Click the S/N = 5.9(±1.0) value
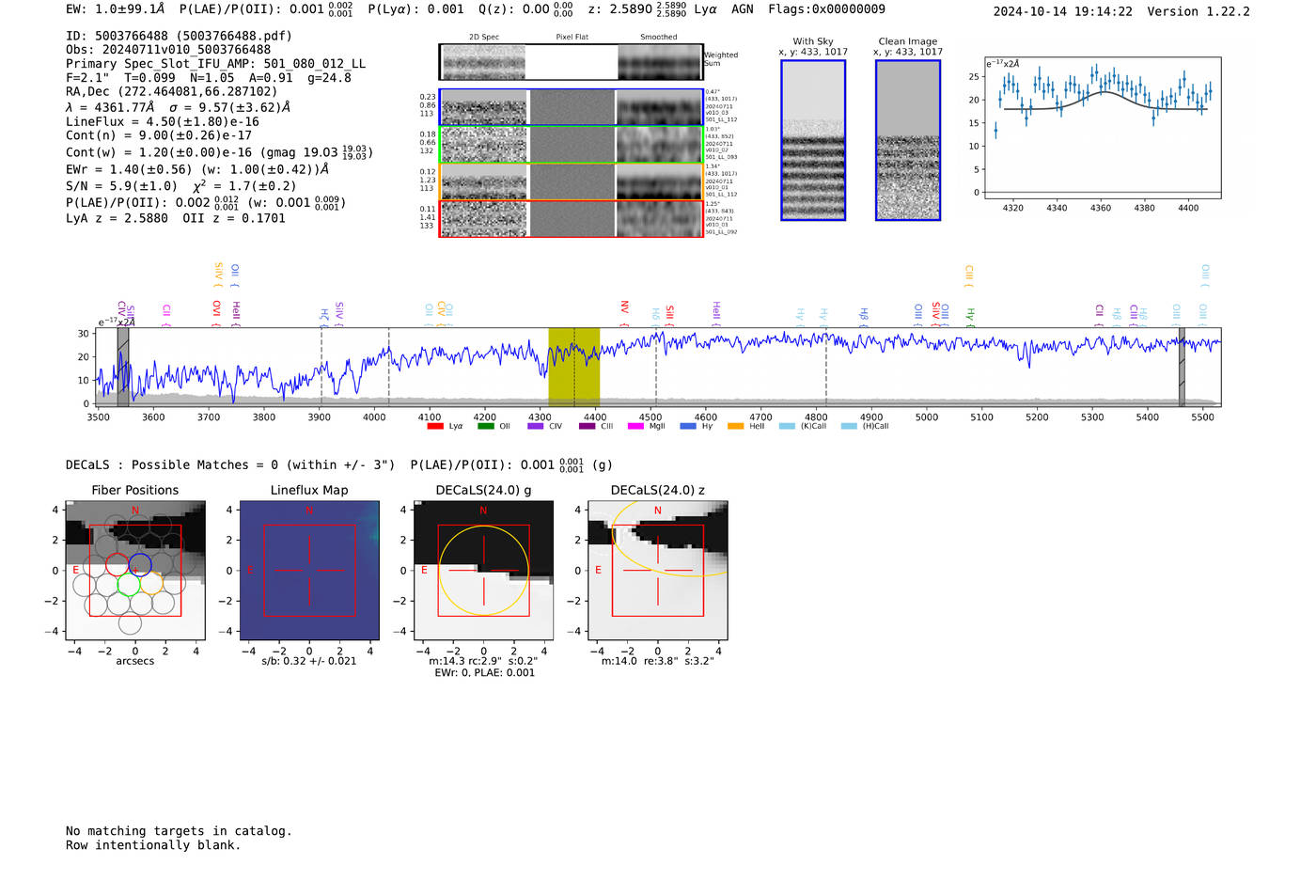The width and height of the screenshot is (1316, 896). pos(121,186)
